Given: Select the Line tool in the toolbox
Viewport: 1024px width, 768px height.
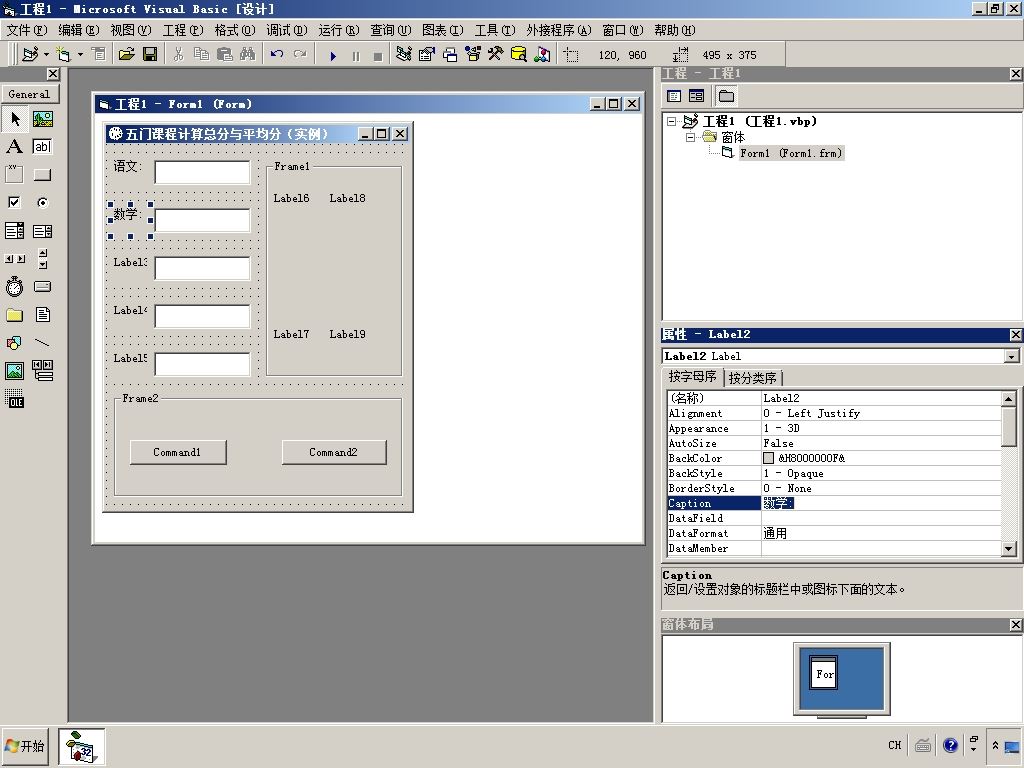Looking at the screenshot, I should click(42, 342).
